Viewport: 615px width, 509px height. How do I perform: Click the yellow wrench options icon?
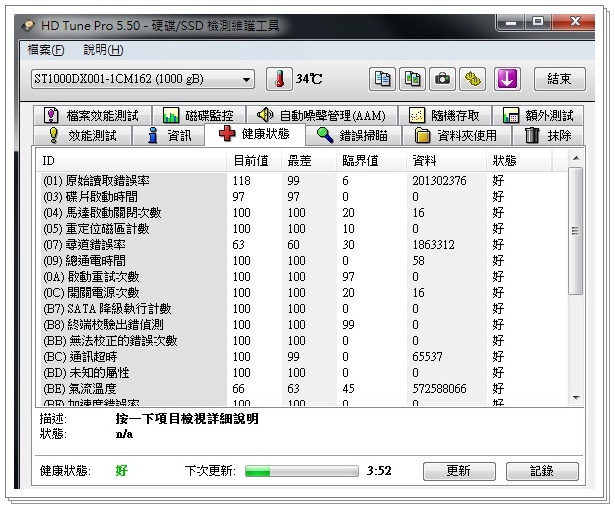click(x=473, y=79)
